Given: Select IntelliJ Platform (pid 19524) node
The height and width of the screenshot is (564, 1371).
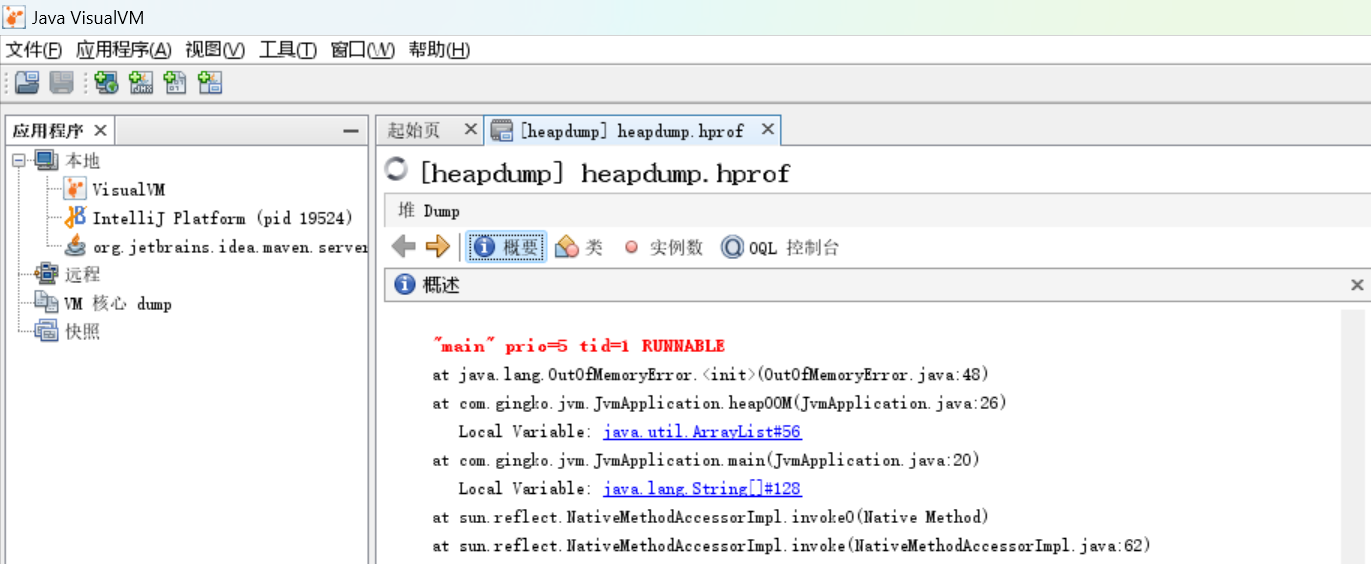Looking at the screenshot, I should pyautogui.click(x=222, y=218).
